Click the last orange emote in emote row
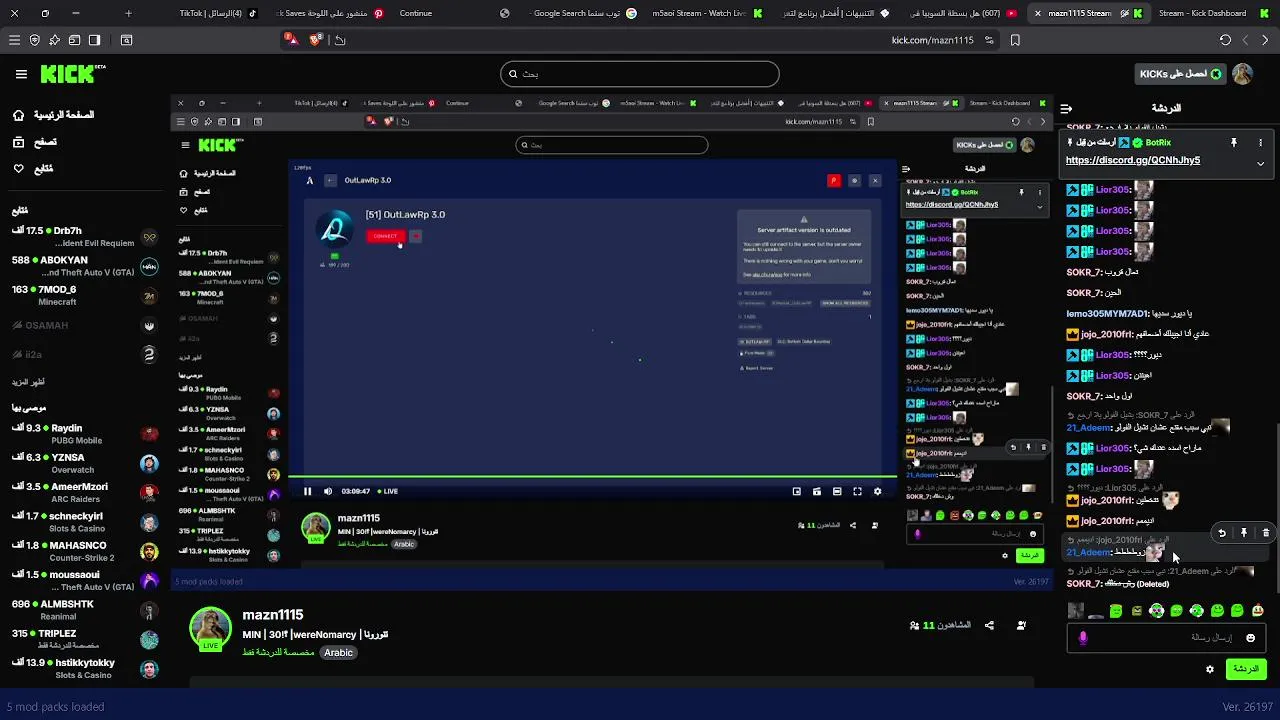Image resolution: width=1280 pixels, height=720 pixels. coord(1257,611)
